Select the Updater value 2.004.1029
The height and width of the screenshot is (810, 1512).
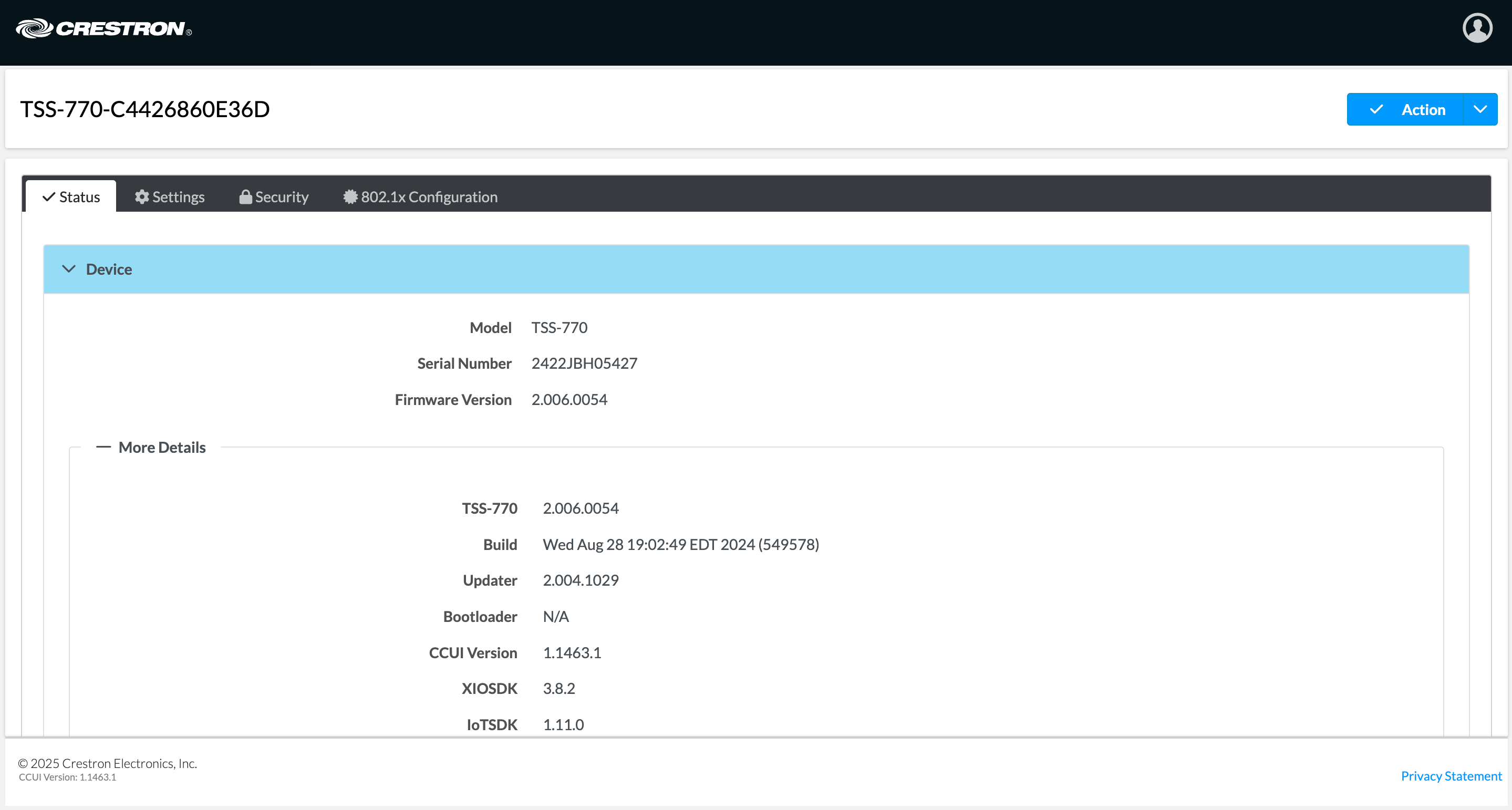tap(581, 580)
